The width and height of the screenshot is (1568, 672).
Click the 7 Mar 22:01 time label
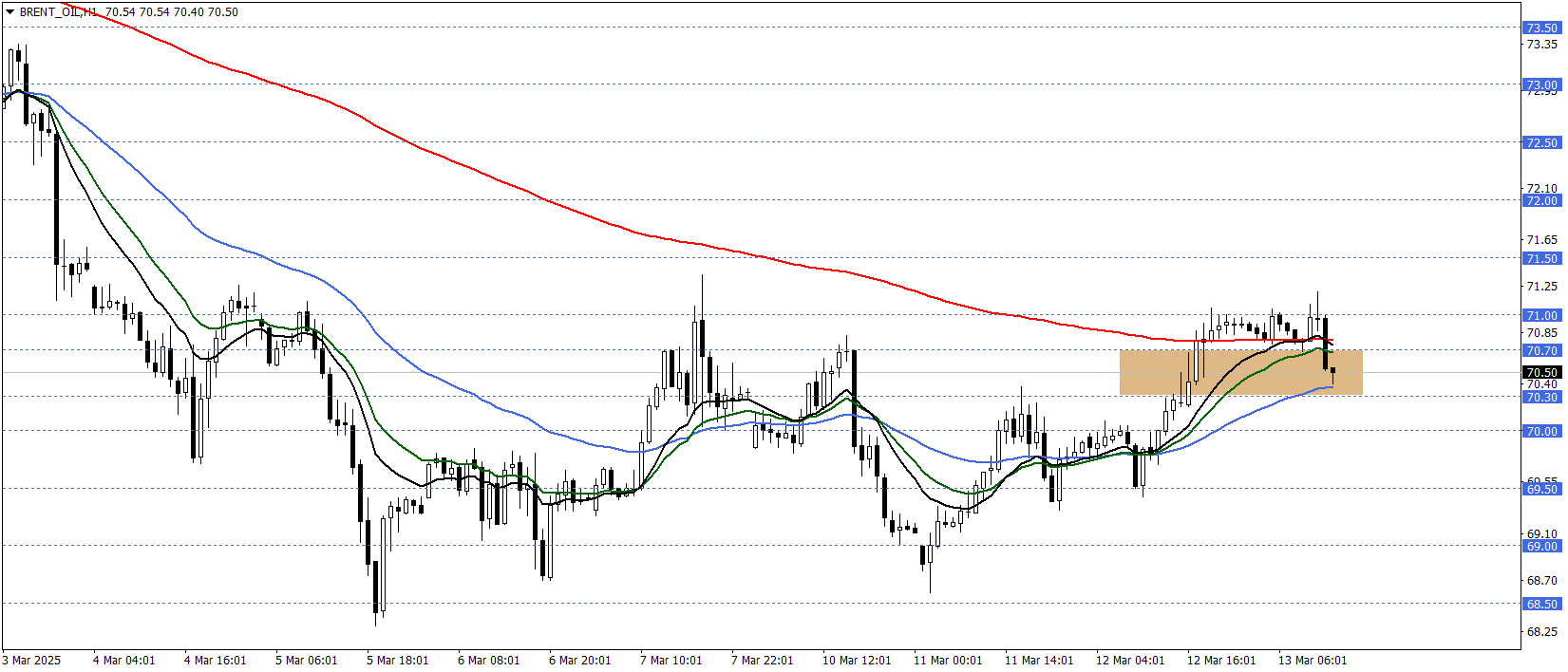point(762,661)
